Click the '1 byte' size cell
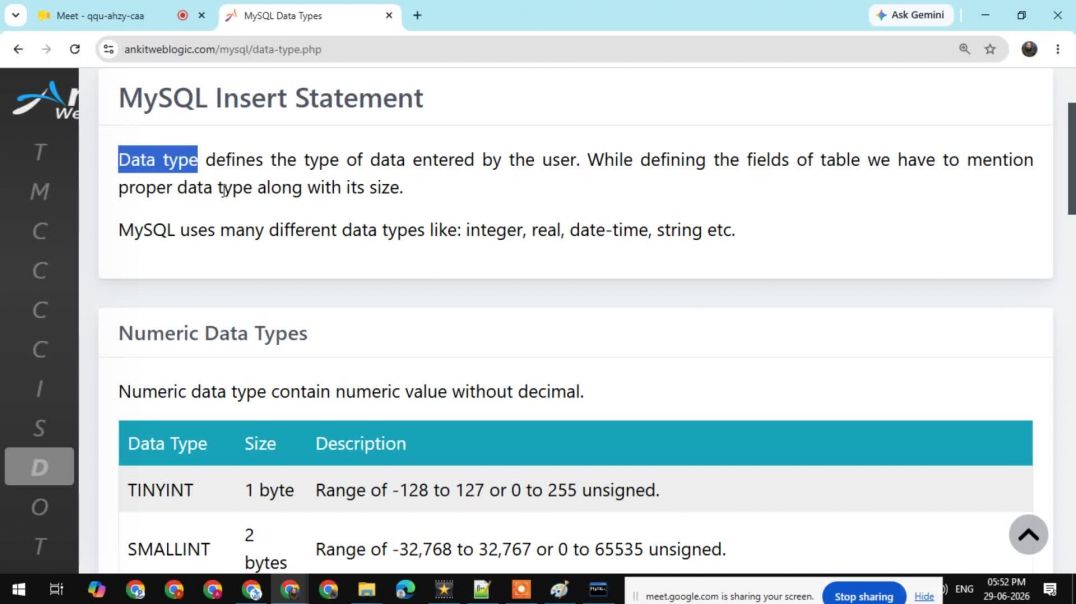 coord(269,490)
